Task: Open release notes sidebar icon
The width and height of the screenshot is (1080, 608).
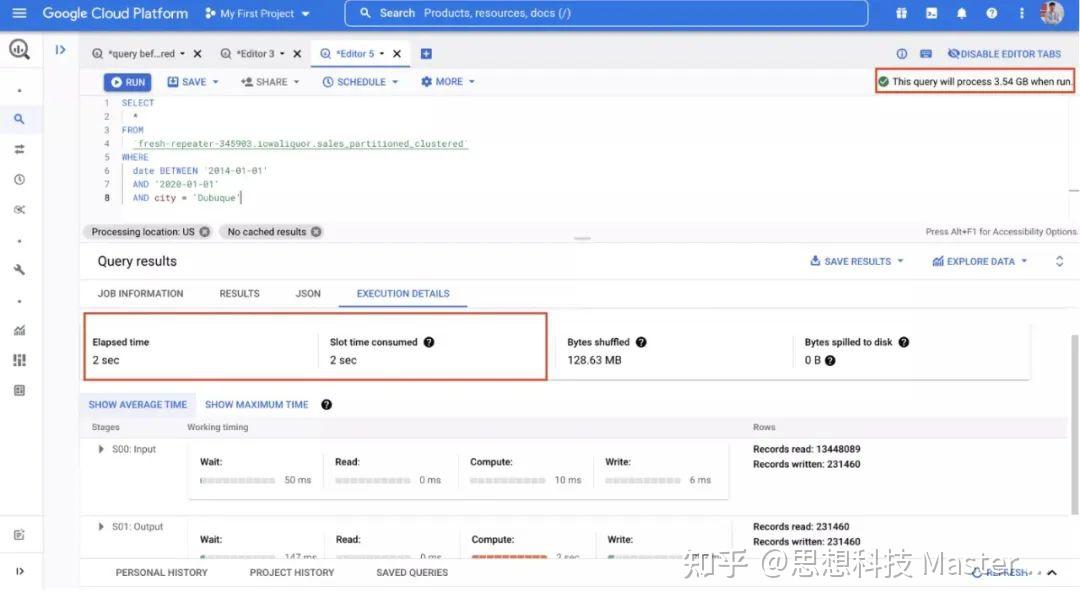Action: tap(19, 535)
